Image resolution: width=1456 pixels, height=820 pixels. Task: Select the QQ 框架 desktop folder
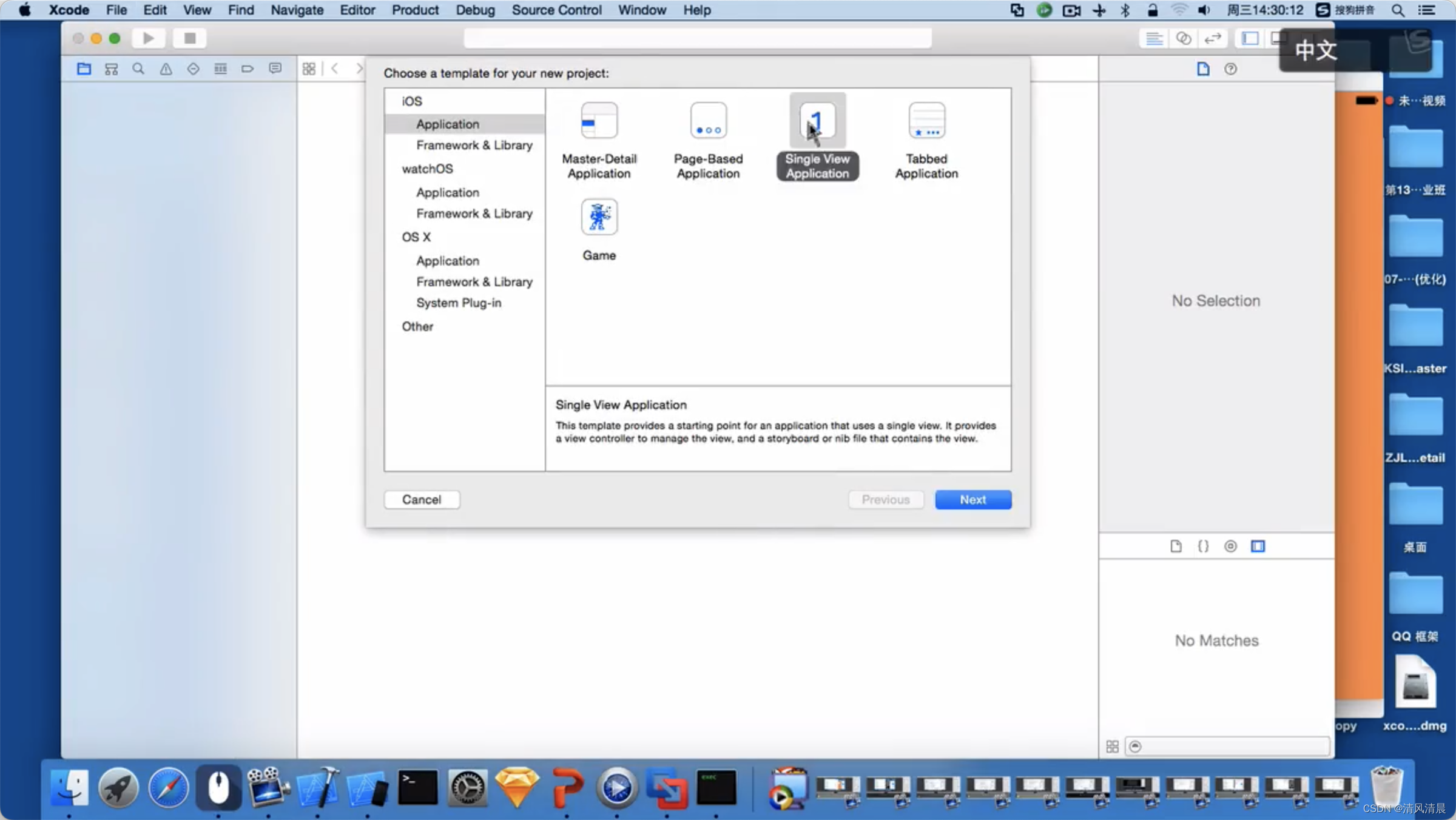pos(1415,606)
